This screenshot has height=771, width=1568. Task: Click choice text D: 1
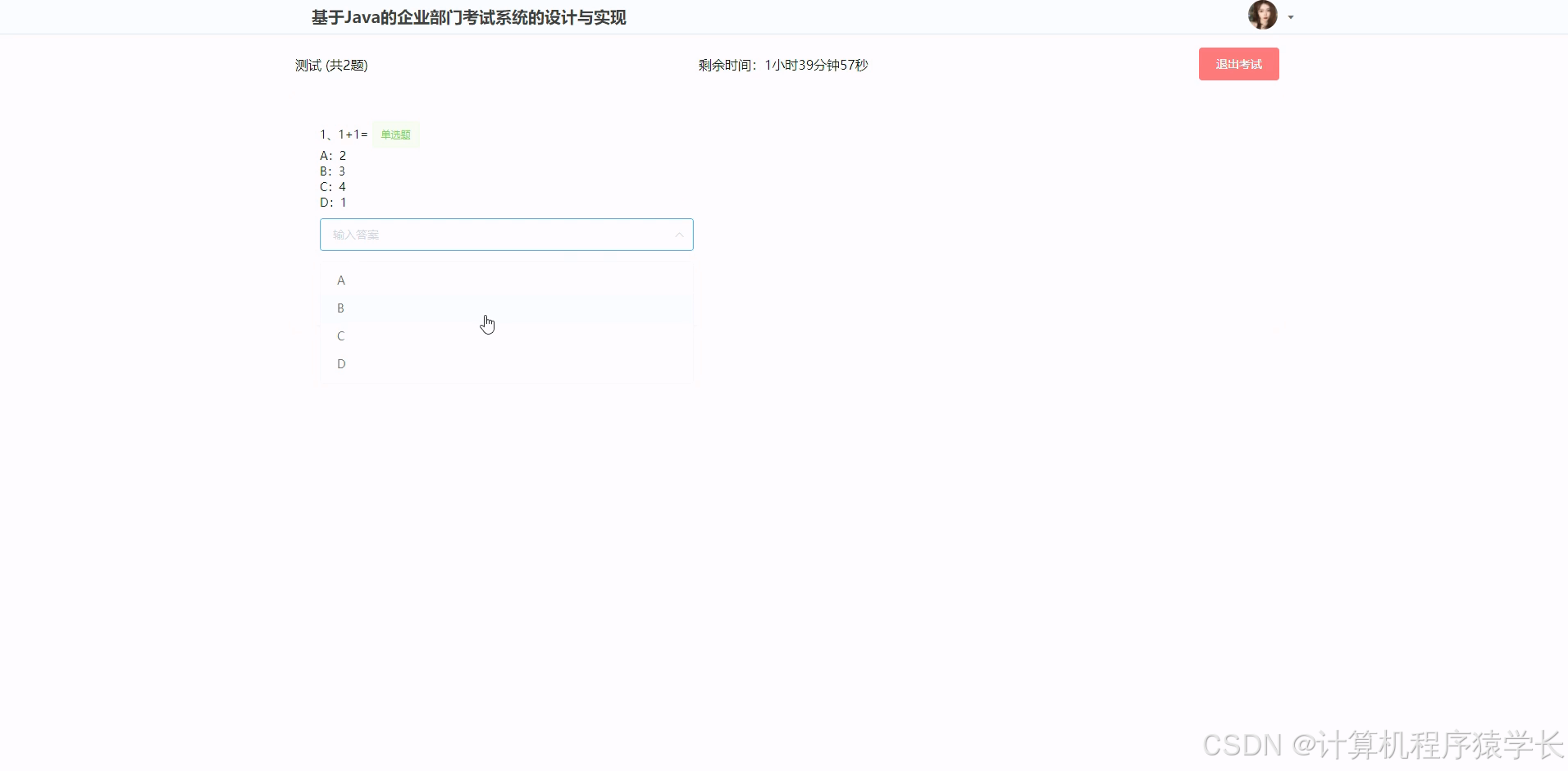point(333,203)
